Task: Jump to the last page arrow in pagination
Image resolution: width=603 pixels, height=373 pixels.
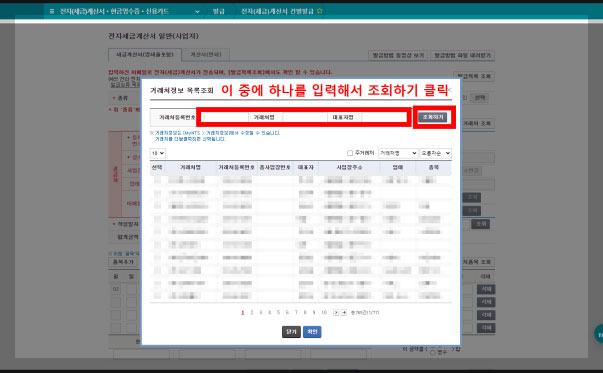Action: (344, 313)
